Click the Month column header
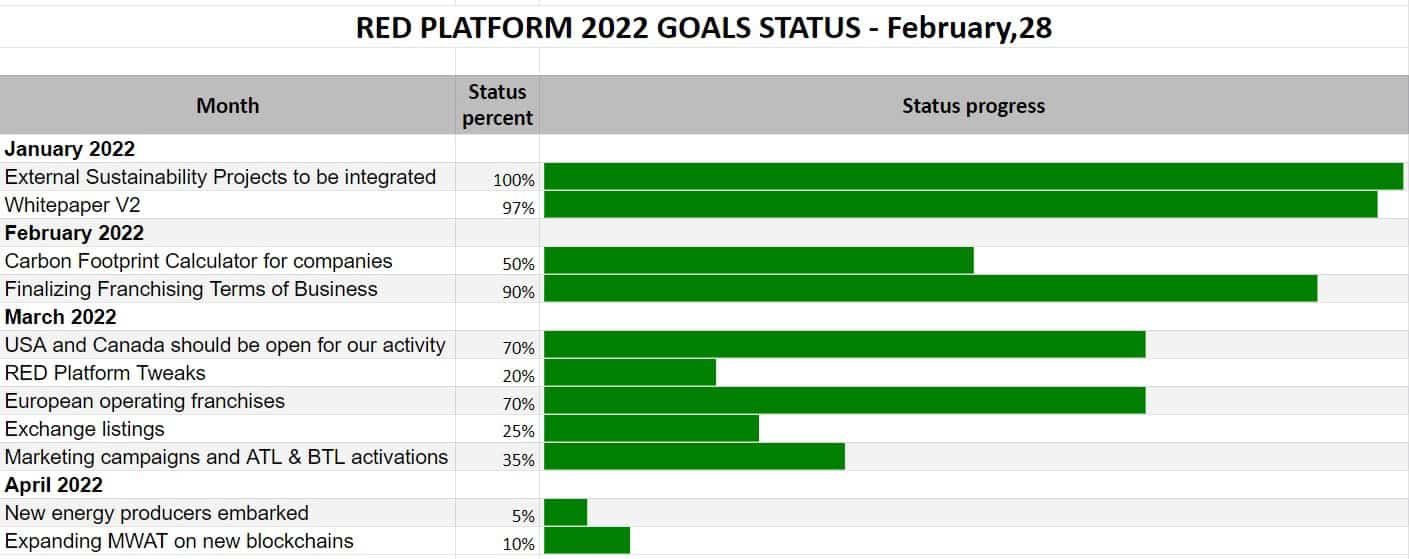Screen dimensions: 1409x559 227,105
